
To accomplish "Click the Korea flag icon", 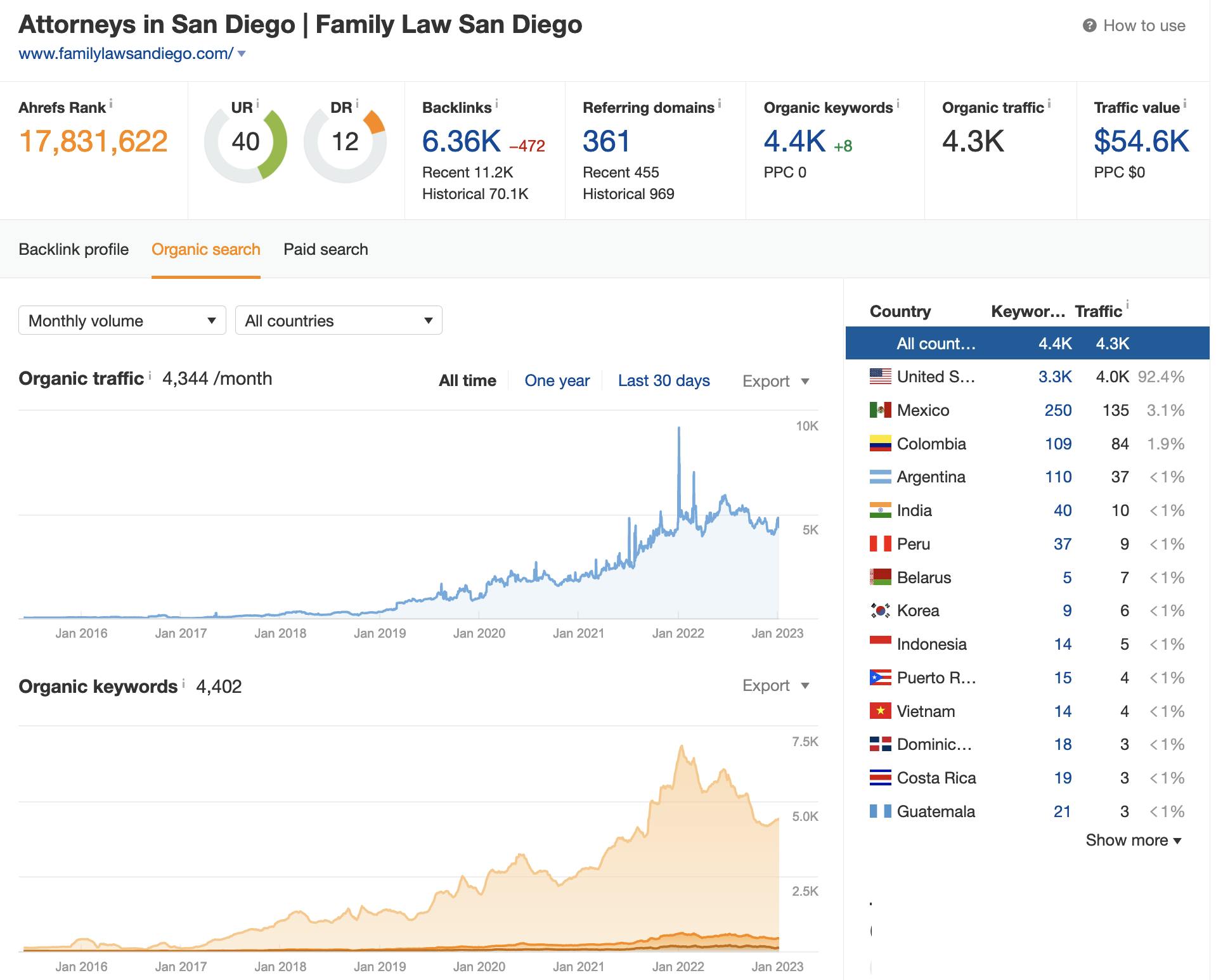I will (x=880, y=610).
